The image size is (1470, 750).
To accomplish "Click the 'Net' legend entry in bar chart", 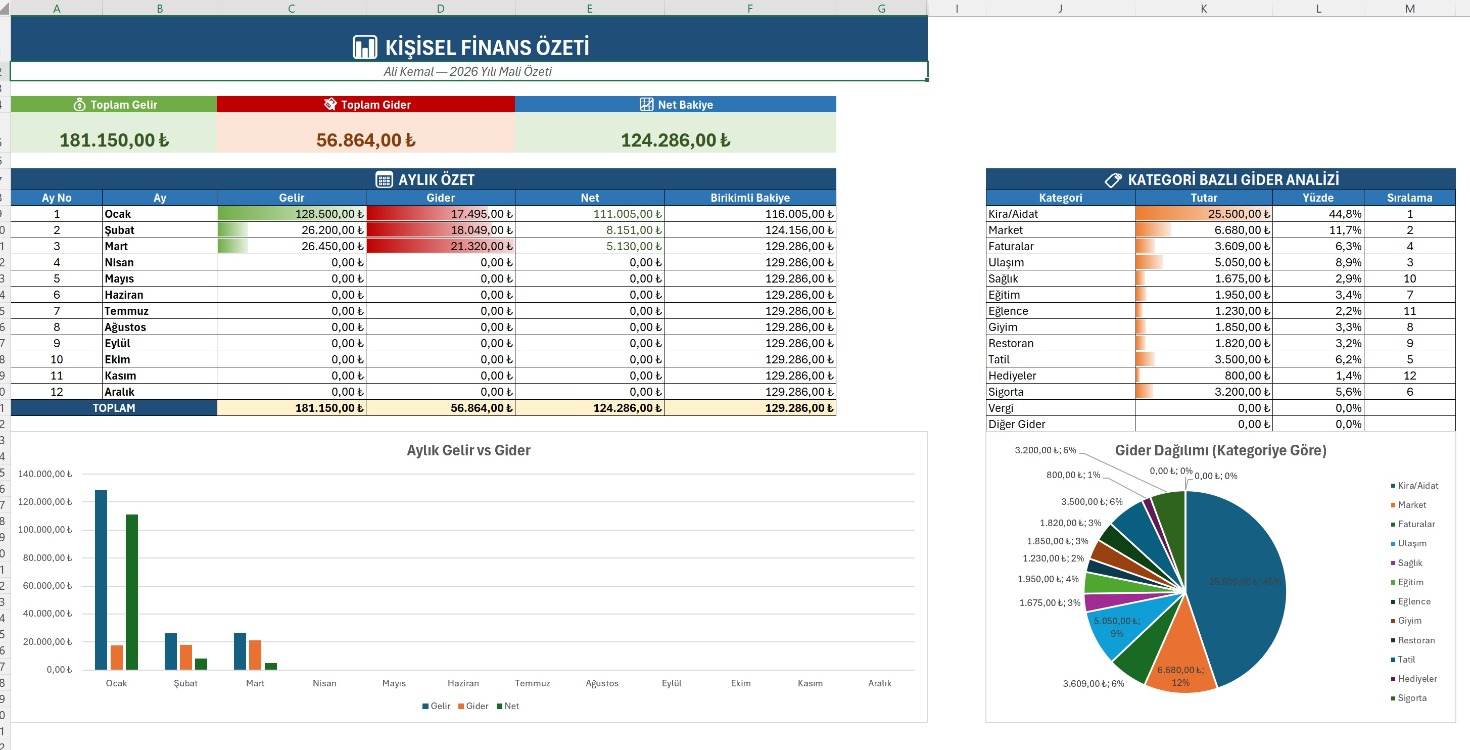I will (507, 706).
